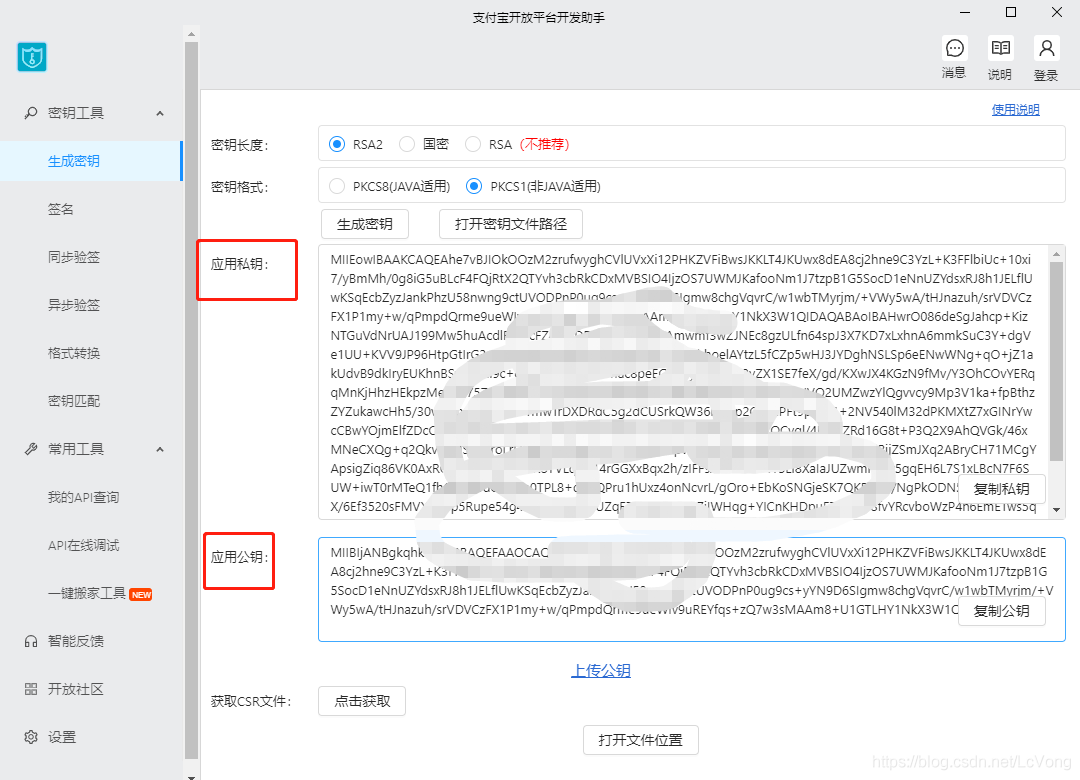
Task: Click the 密钥长度 label
Action: (x=240, y=145)
